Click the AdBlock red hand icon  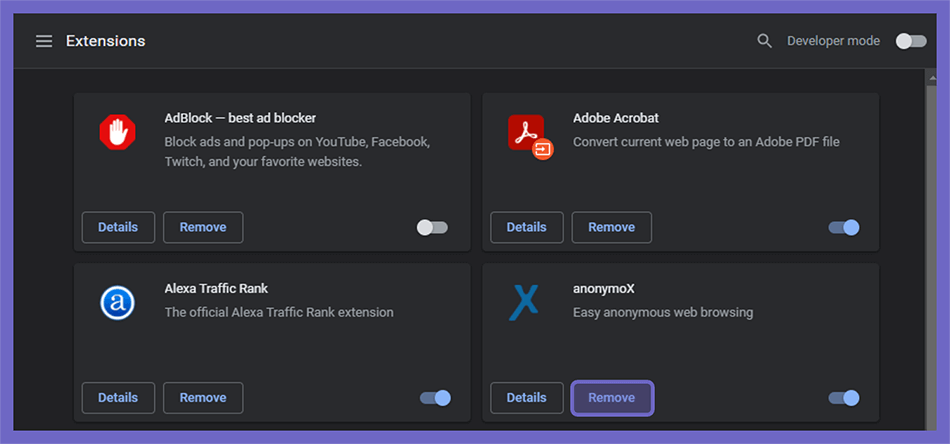[x=117, y=132]
